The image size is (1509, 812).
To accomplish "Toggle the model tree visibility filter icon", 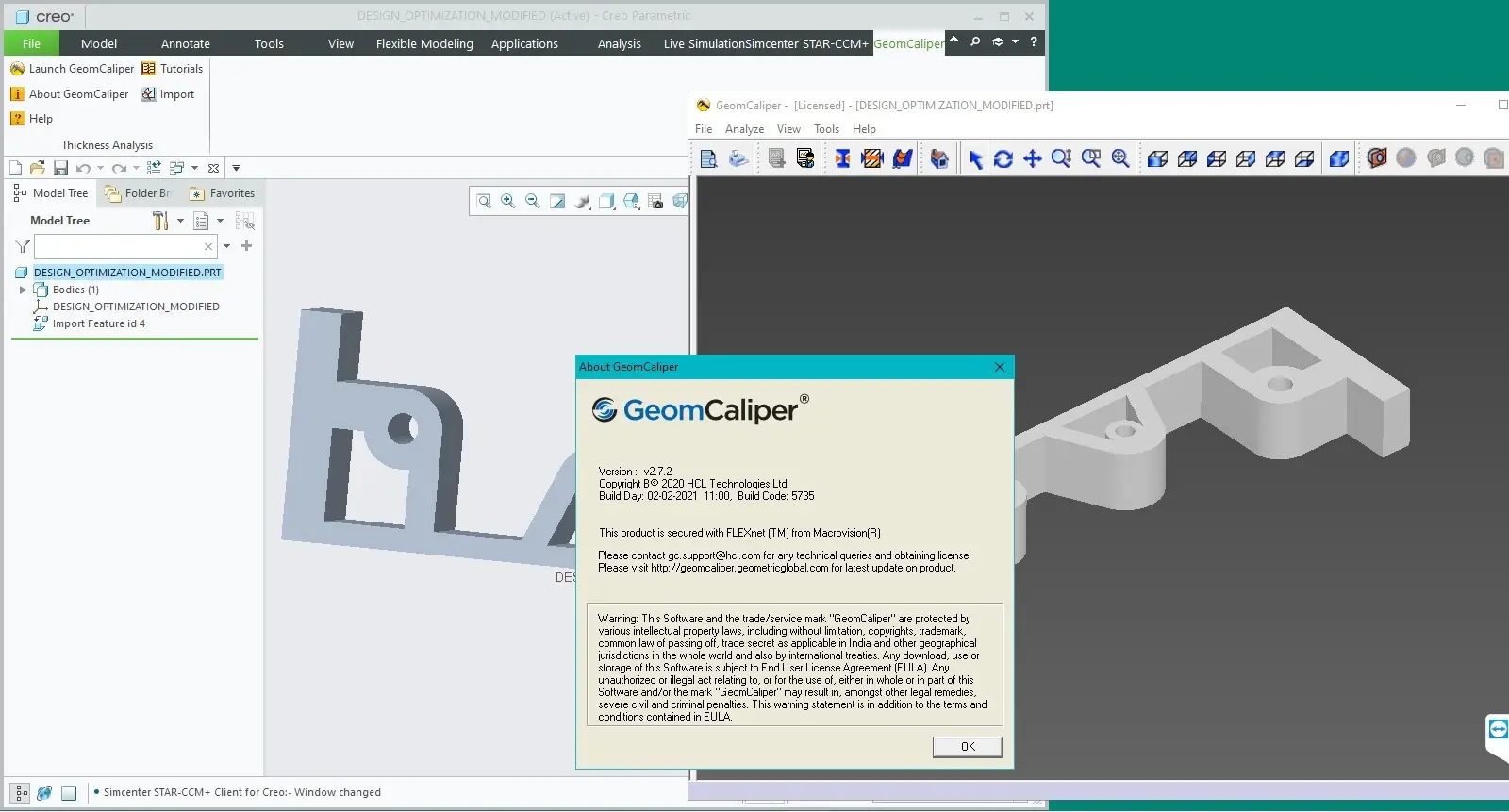I will (245, 221).
